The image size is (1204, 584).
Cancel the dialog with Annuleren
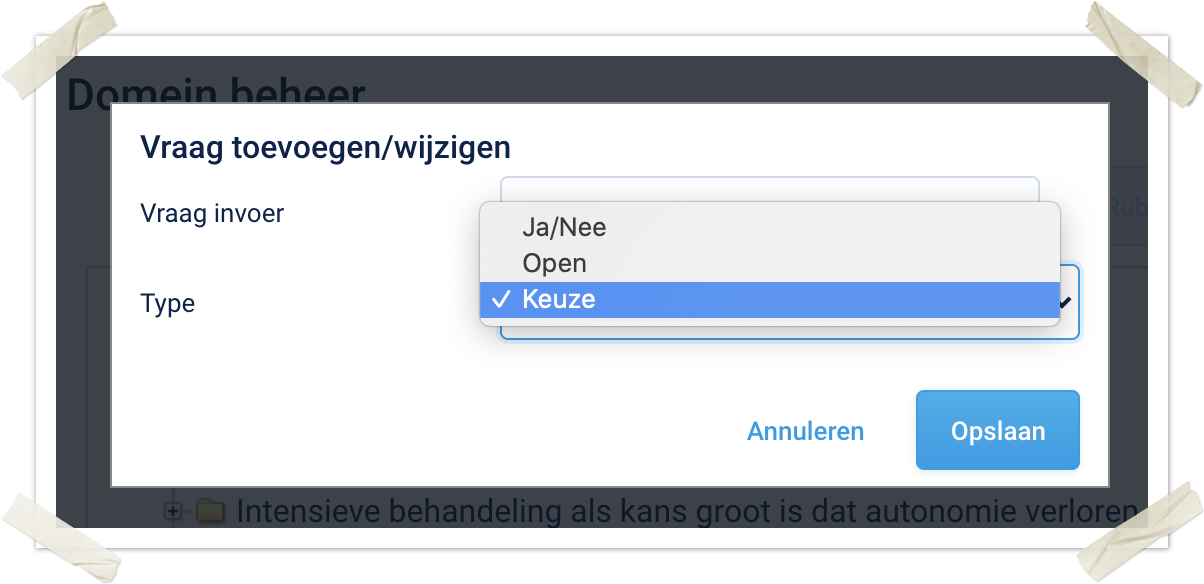click(805, 431)
